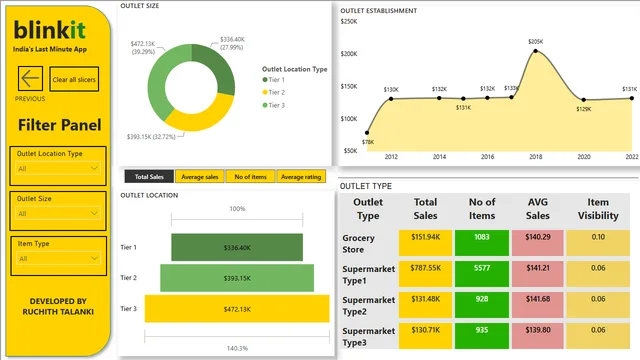Image resolution: width=640 pixels, height=360 pixels.
Task: Switch to the Average sales tab
Action: (x=200, y=177)
